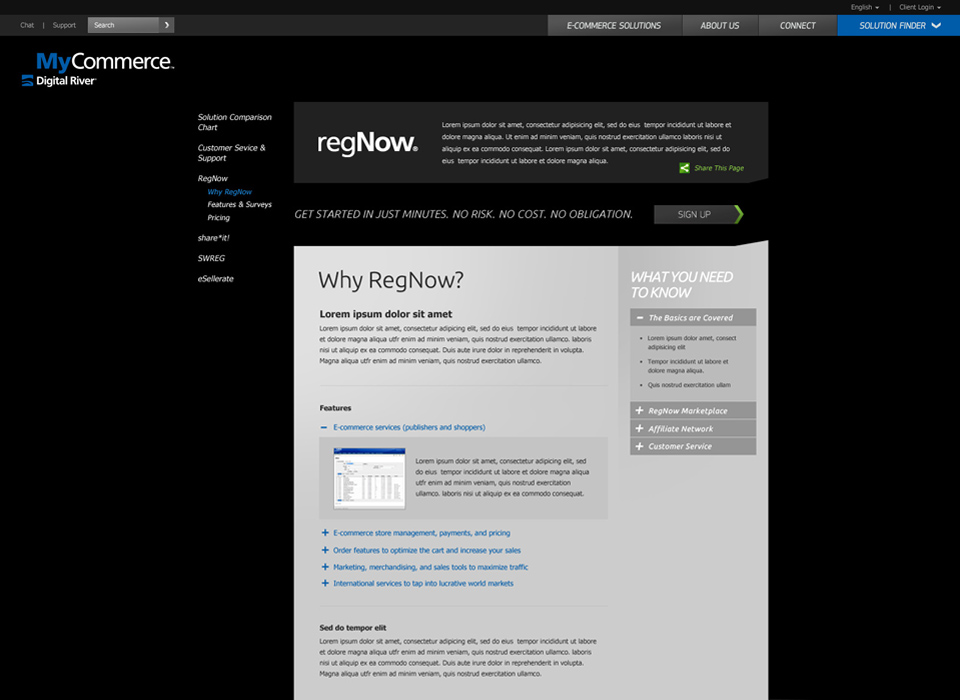Screen dimensions: 960x700
Task: Expand Order features to optimize the cart
Action: pos(421,550)
